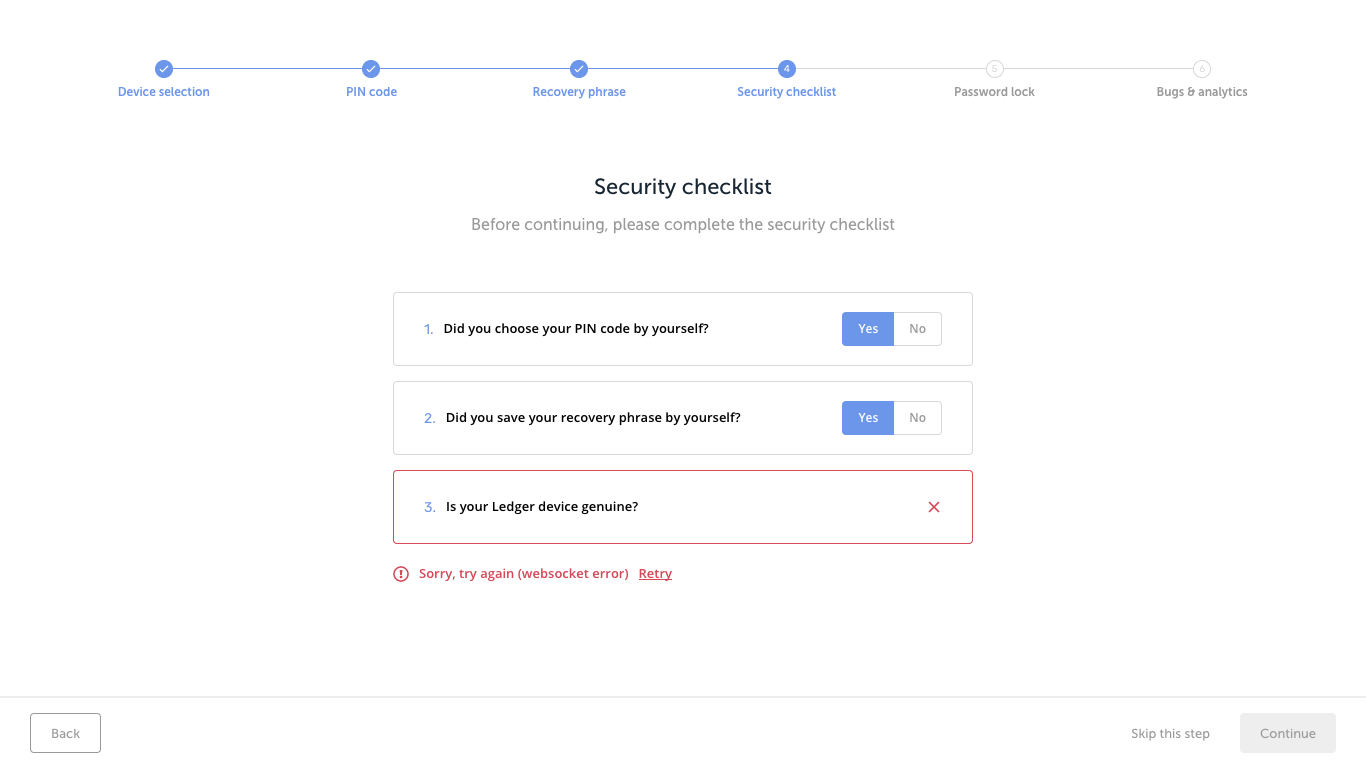Open the Device selection step label
The image size is (1366, 768).
pos(164,92)
